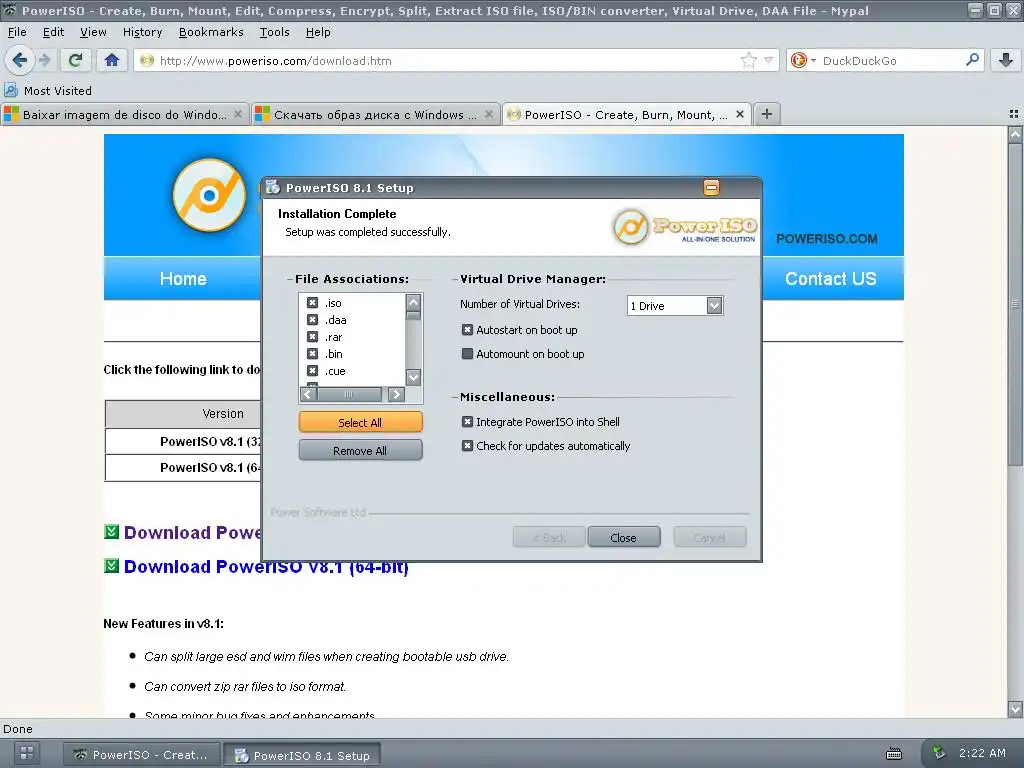1024x768 pixels.
Task: Click the Most Visited bookmarks icon
Action: pos(11,90)
